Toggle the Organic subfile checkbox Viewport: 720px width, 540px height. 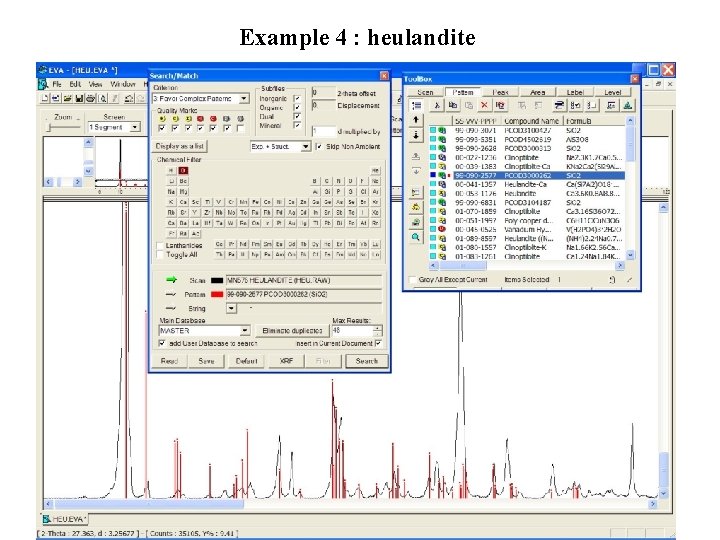point(297,107)
